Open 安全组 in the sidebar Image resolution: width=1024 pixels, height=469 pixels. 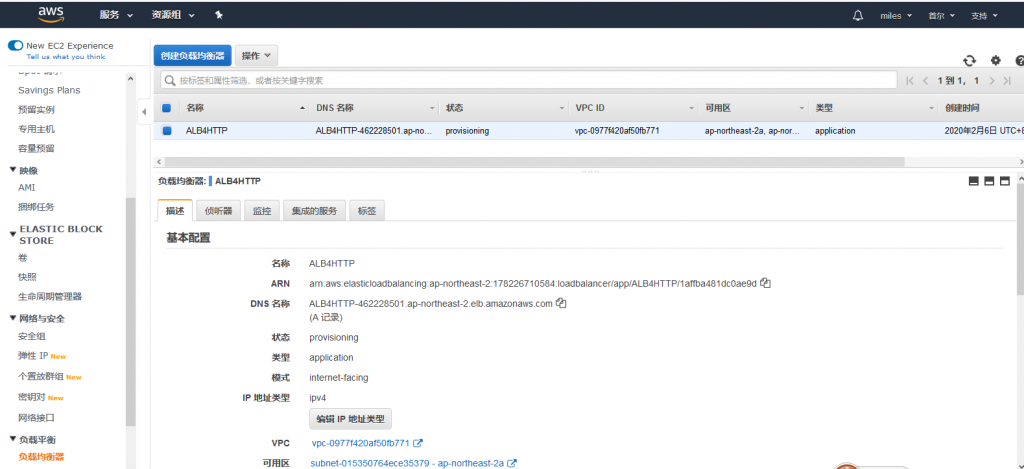[32, 336]
